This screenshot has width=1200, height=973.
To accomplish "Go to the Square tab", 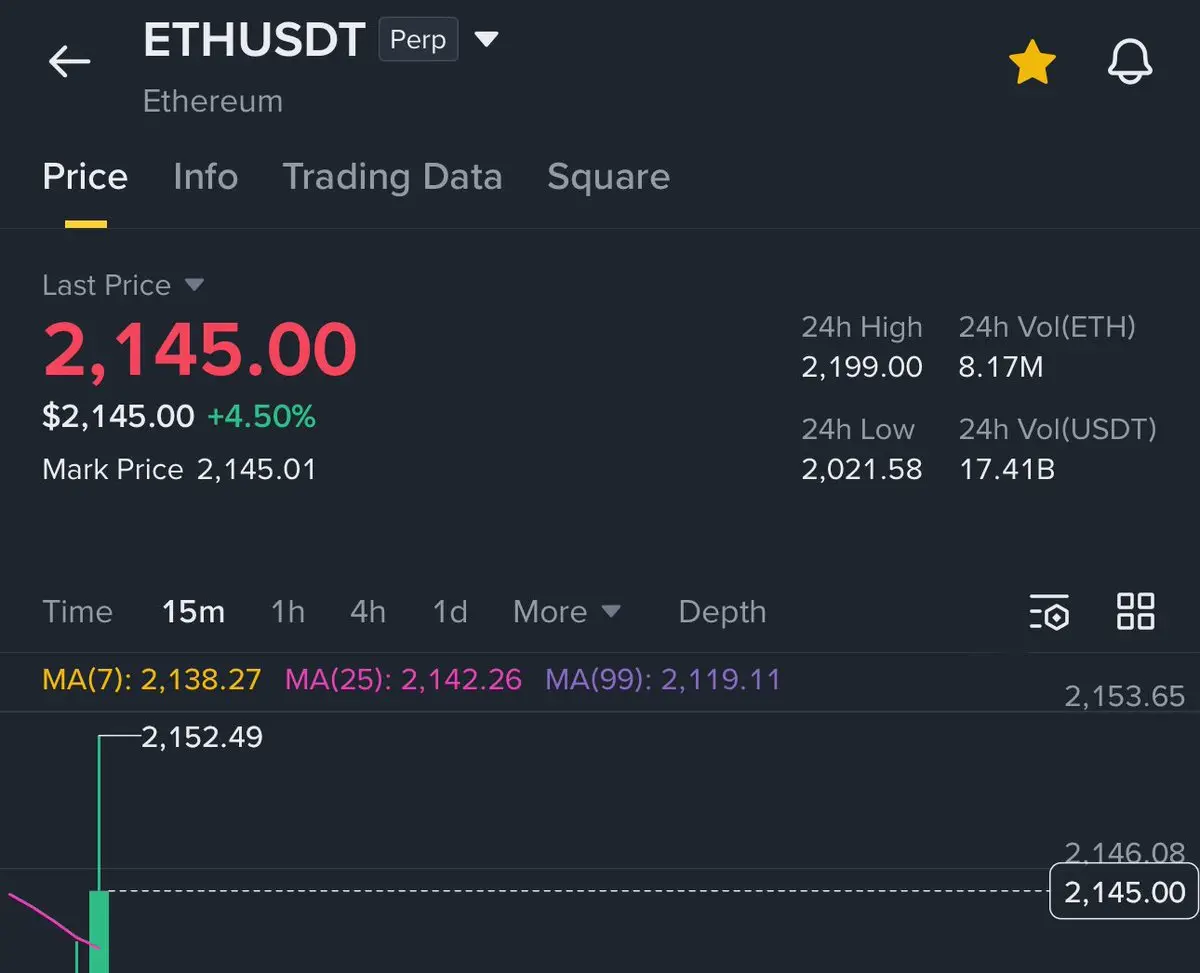I will pyautogui.click(x=608, y=177).
